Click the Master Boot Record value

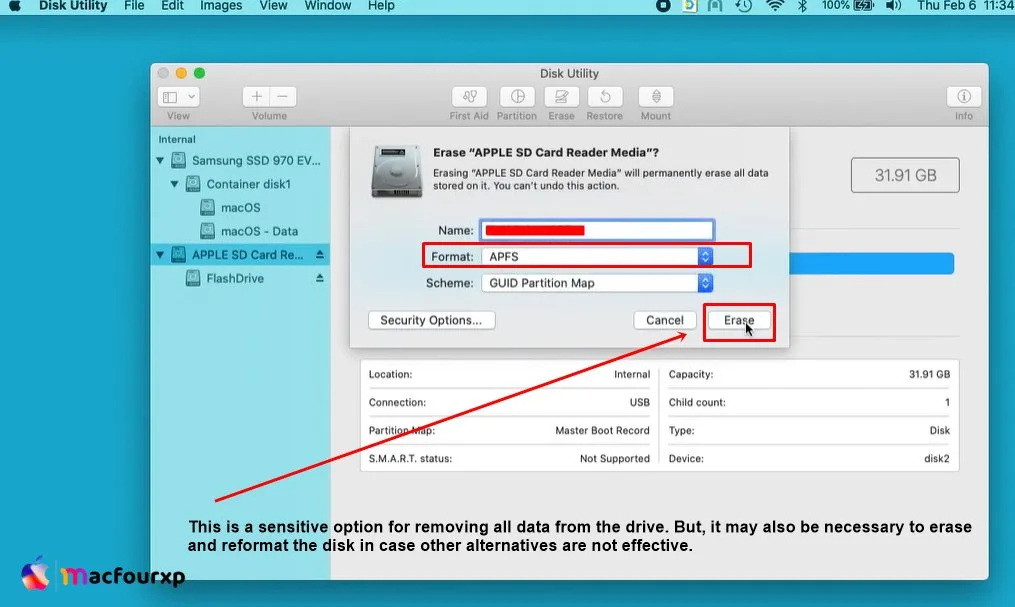pos(602,430)
